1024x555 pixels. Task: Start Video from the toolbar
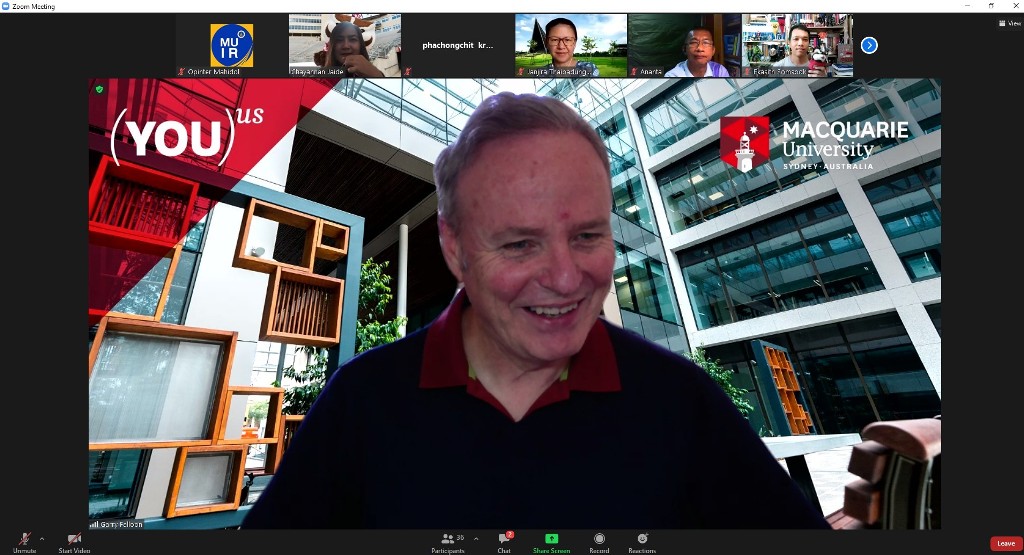click(x=74, y=540)
